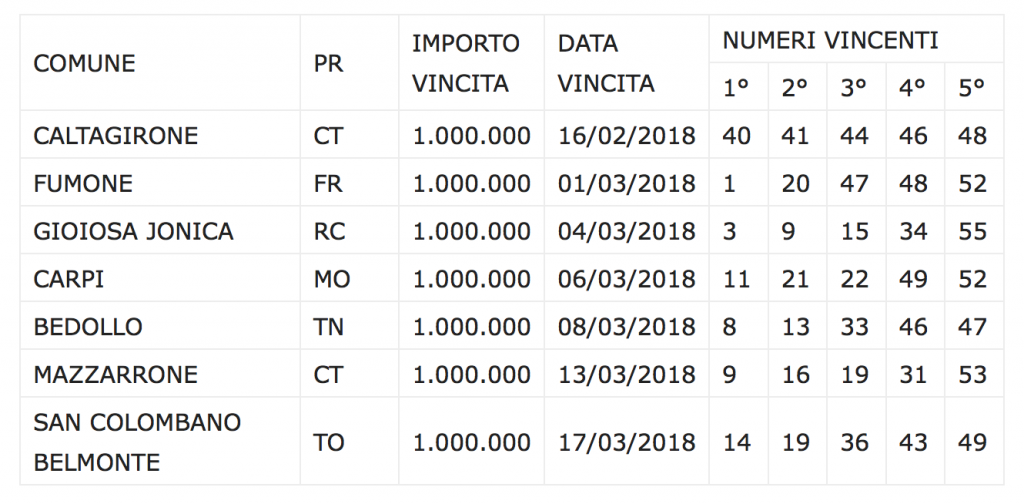Click the RC province cell
Viewport: 1024px width, 504px height.
(x=329, y=231)
